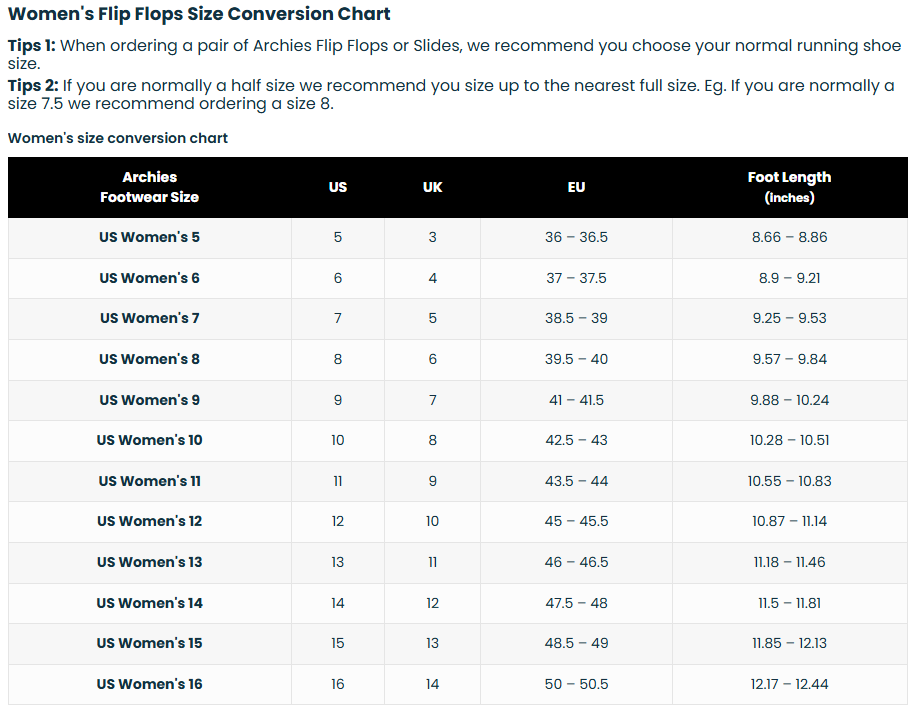Click the Women's Flip Flops Size Conversion Chart heading
Image resolution: width=910 pixels, height=708 pixels.
[199, 13]
